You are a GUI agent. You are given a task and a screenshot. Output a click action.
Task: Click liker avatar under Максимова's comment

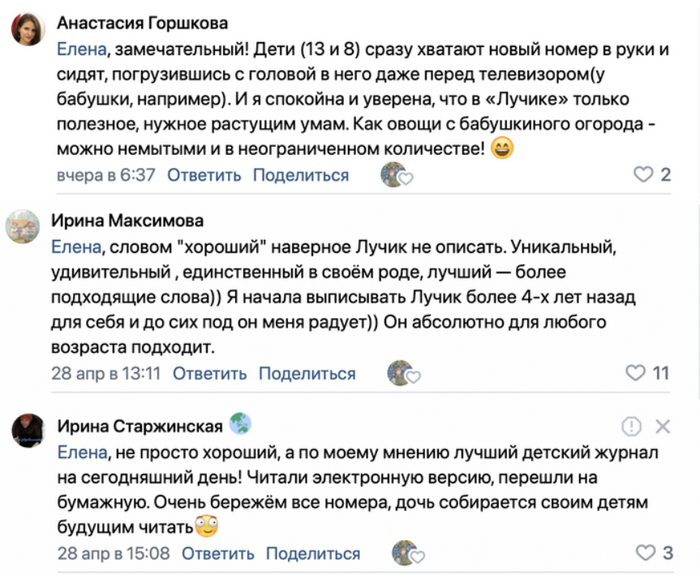(x=404, y=373)
